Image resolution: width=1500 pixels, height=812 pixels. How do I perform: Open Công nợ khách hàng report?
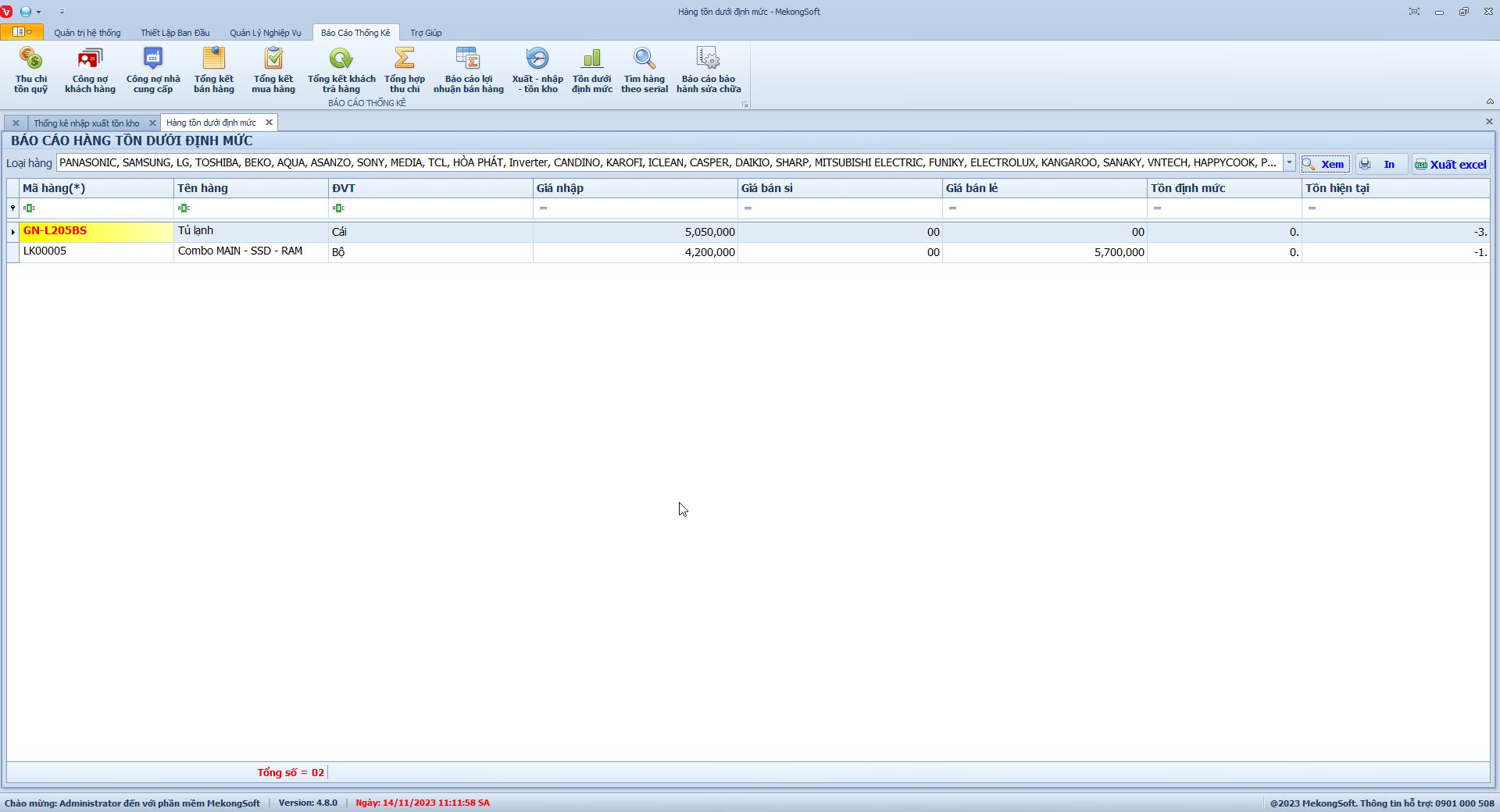point(90,69)
